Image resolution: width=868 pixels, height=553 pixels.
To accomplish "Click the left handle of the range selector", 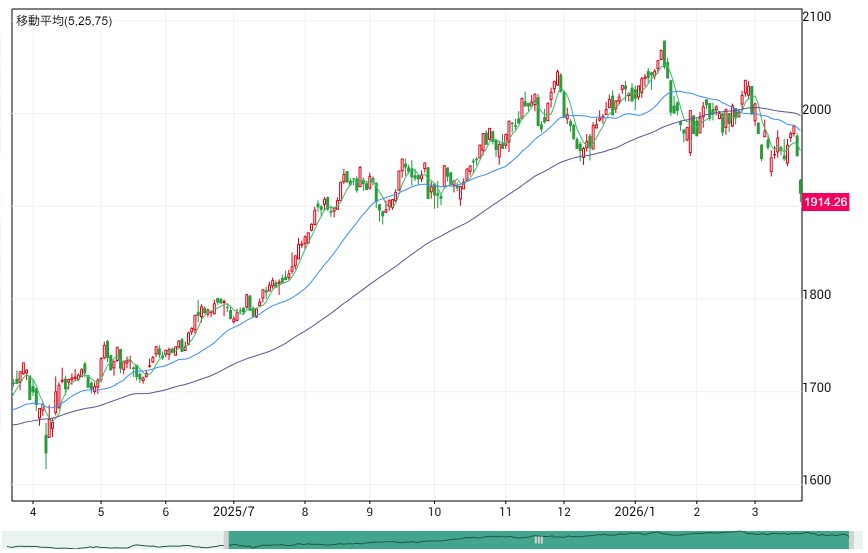I will pyautogui.click(x=226, y=540).
